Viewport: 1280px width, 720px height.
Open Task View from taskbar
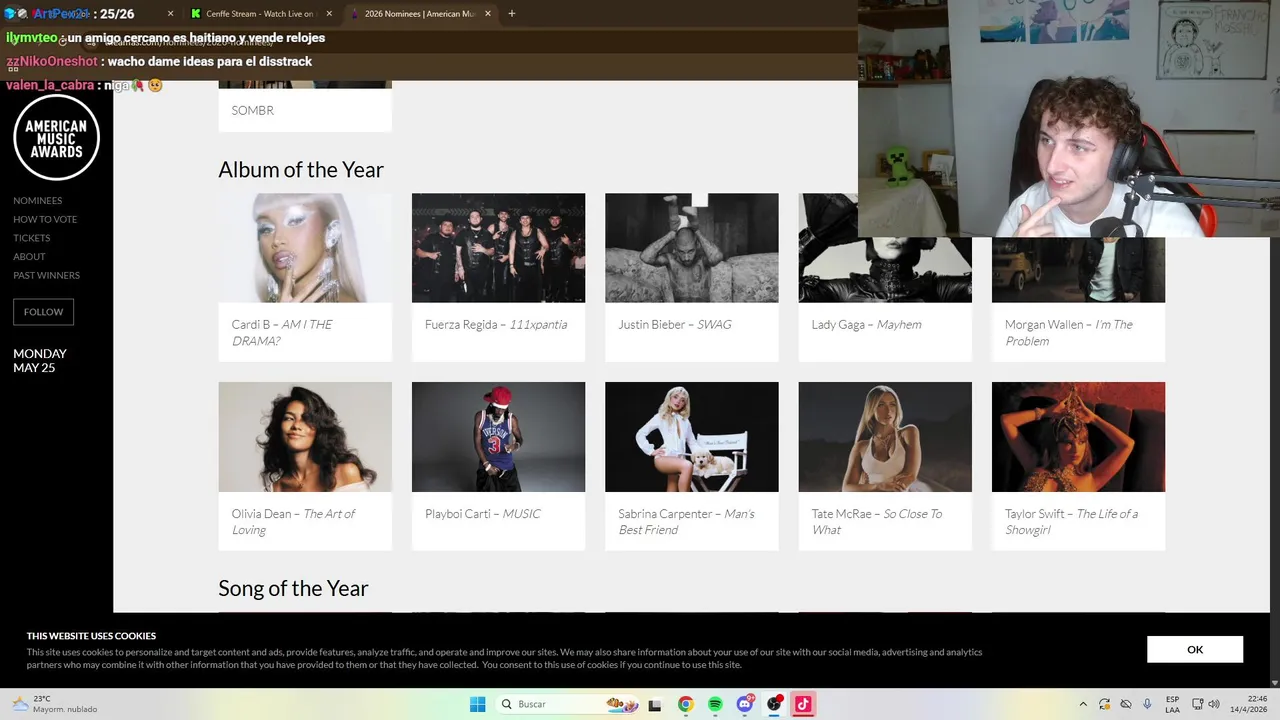click(x=655, y=704)
